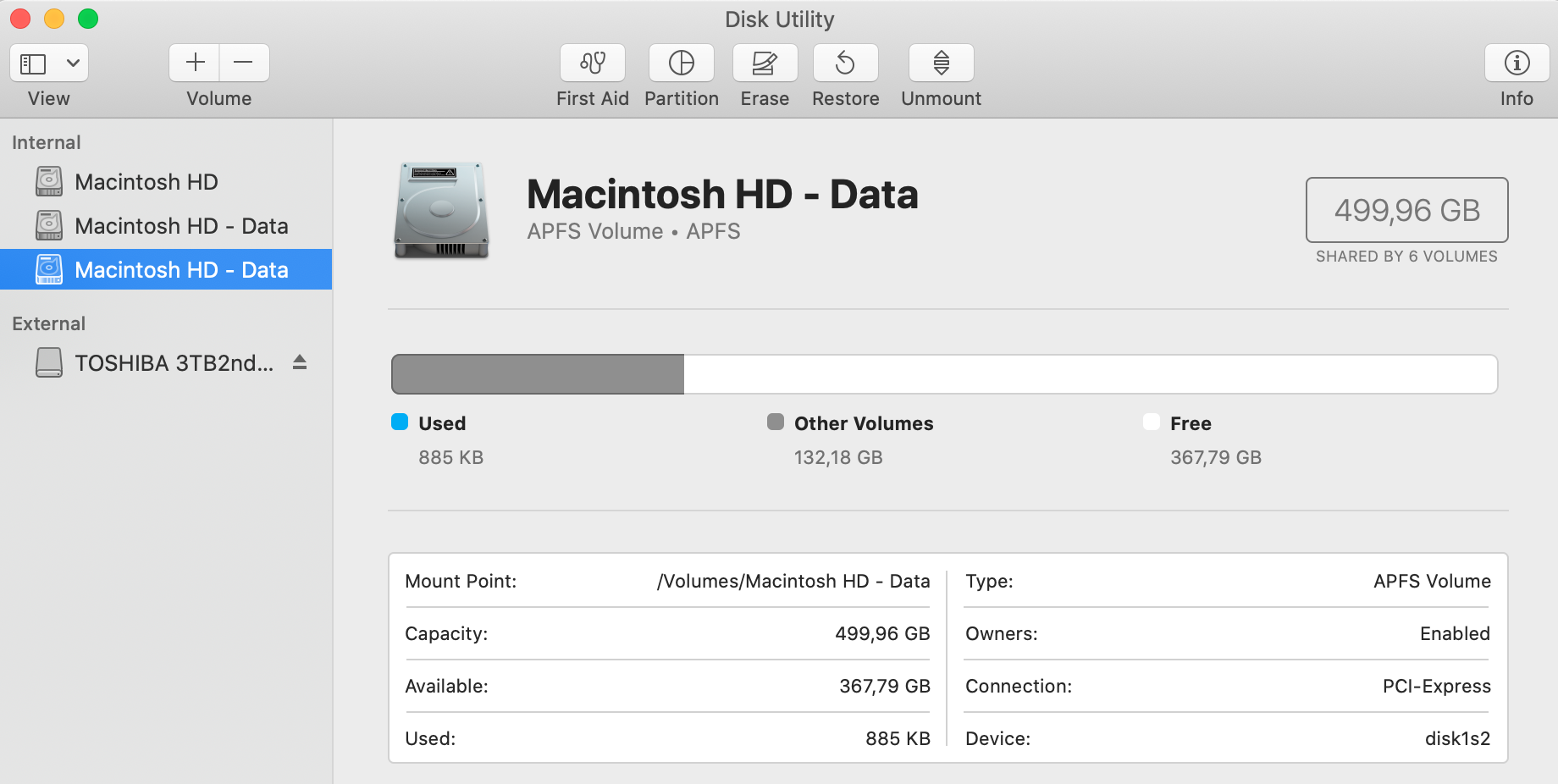Minimize the Disk Utility window
The image size is (1558, 784).
54,19
